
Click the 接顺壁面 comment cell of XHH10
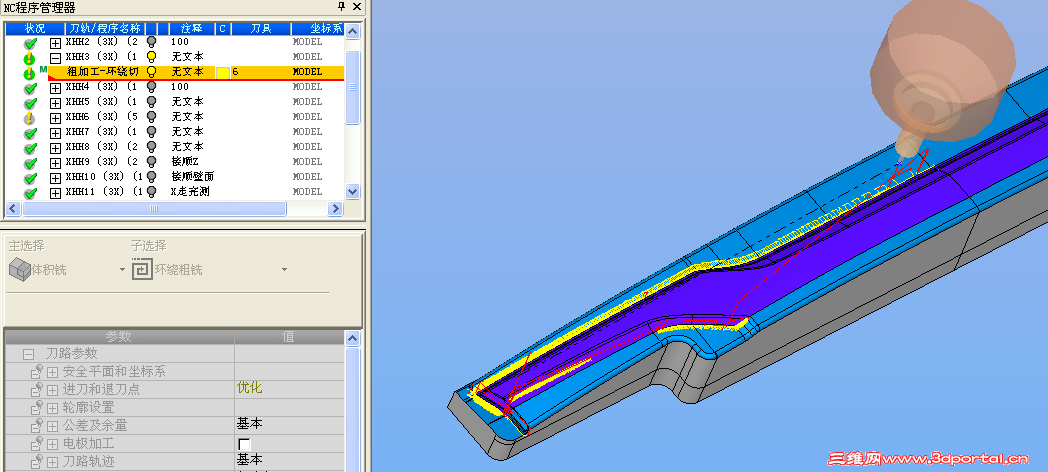pyautogui.click(x=192, y=176)
